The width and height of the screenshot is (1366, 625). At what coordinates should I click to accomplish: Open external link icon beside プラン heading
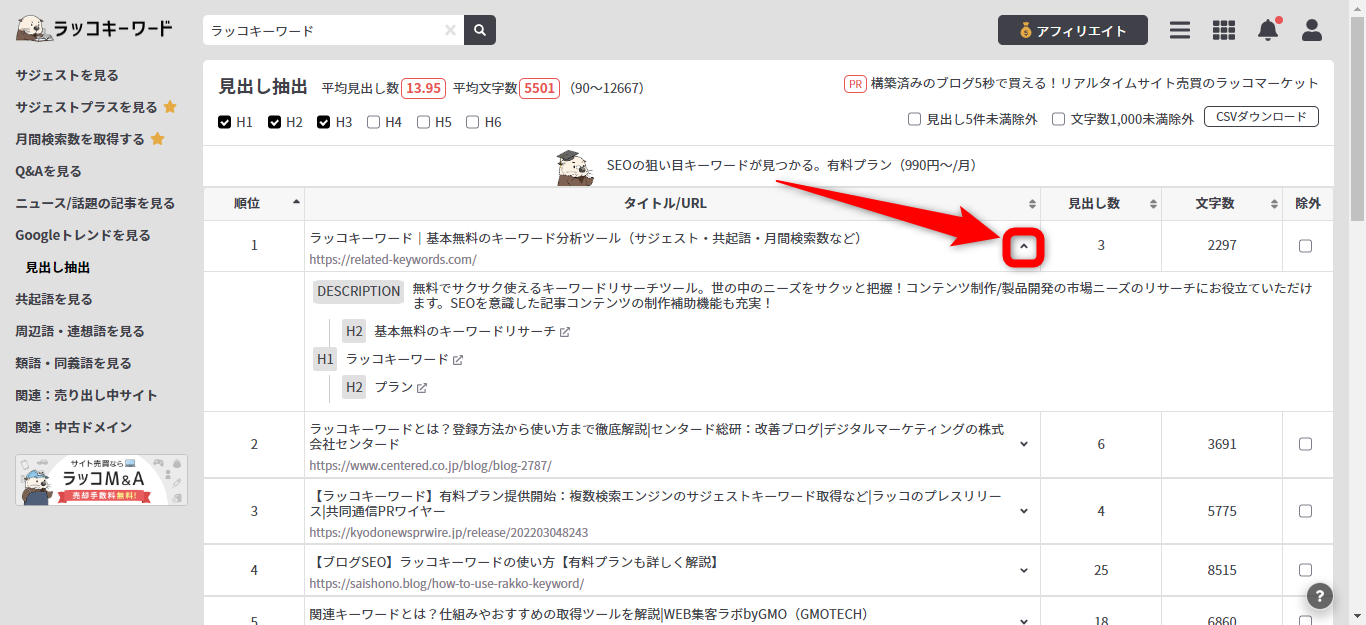coord(422,388)
